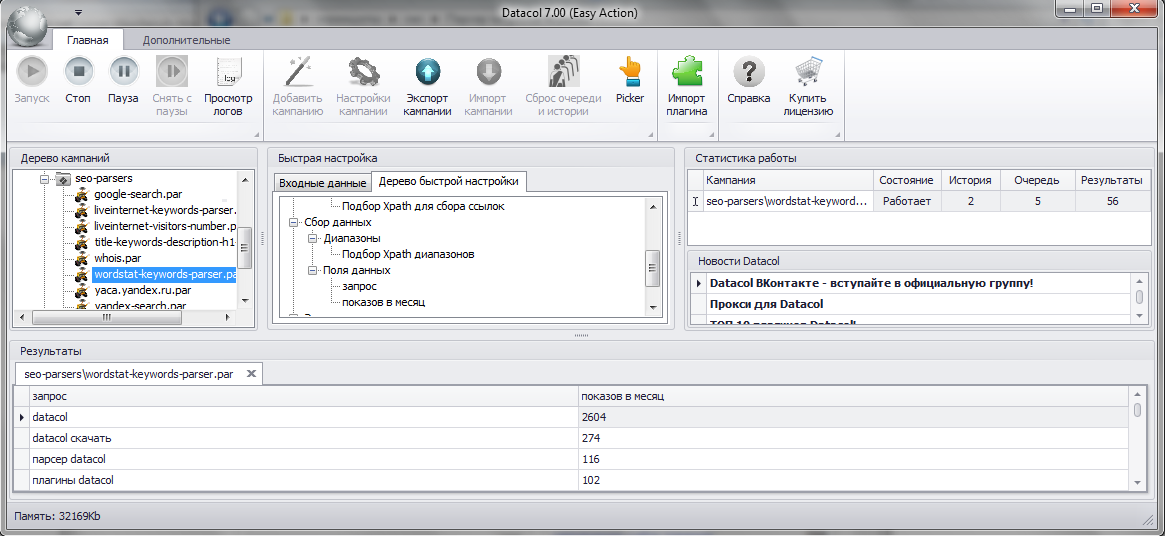
Task: Click Снять с паузы icon
Action: (172, 72)
